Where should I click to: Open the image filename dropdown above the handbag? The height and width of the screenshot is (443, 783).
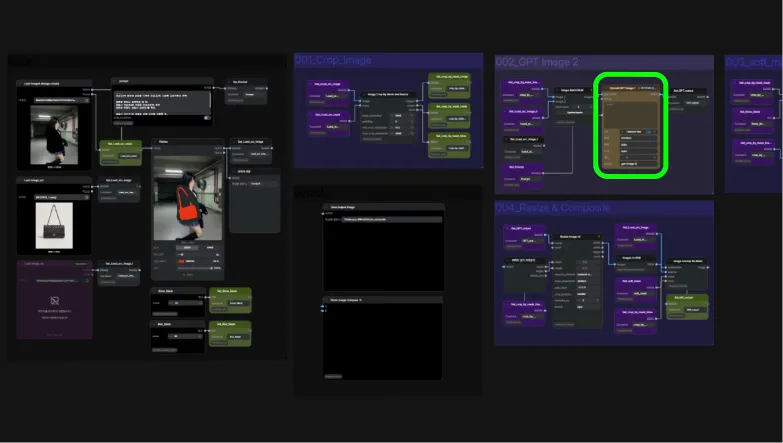click(62, 197)
